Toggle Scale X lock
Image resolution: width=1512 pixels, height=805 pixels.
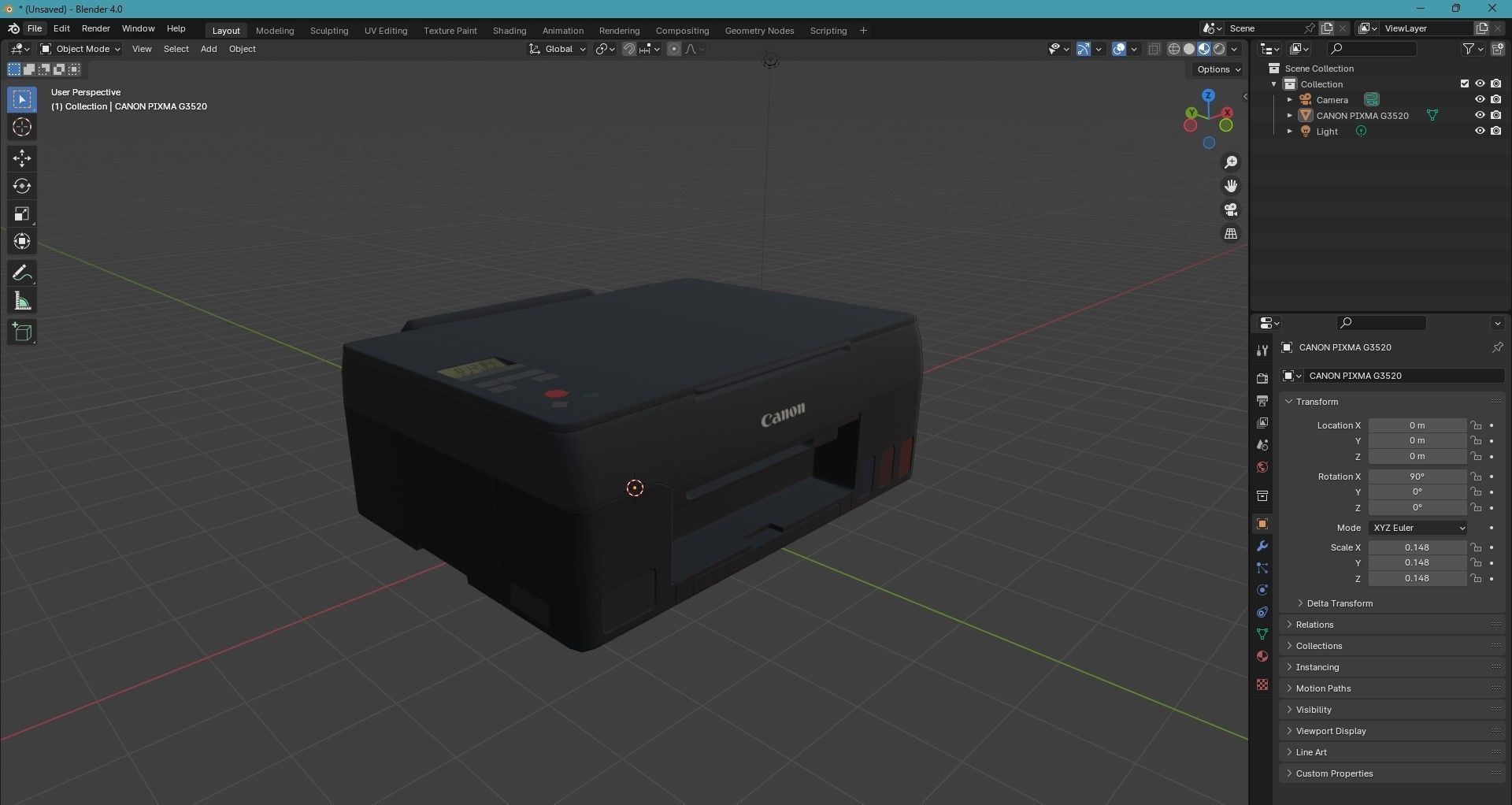coord(1477,547)
